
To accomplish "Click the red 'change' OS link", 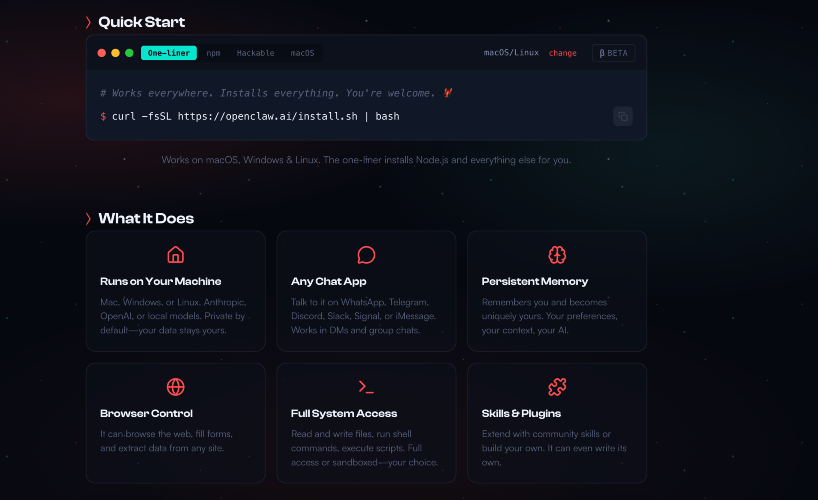I will (x=562, y=53).
